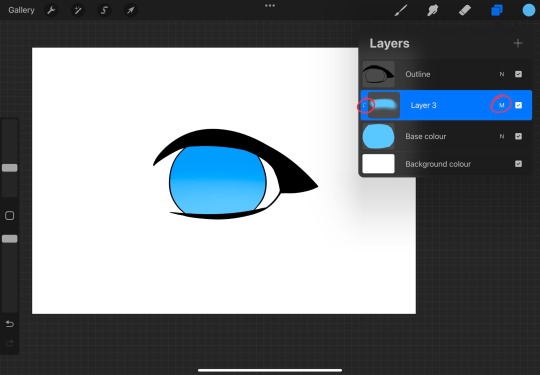Screen dimensions: 540x375
Task: Open the Adjustments magic wand menu
Action: click(78, 10)
